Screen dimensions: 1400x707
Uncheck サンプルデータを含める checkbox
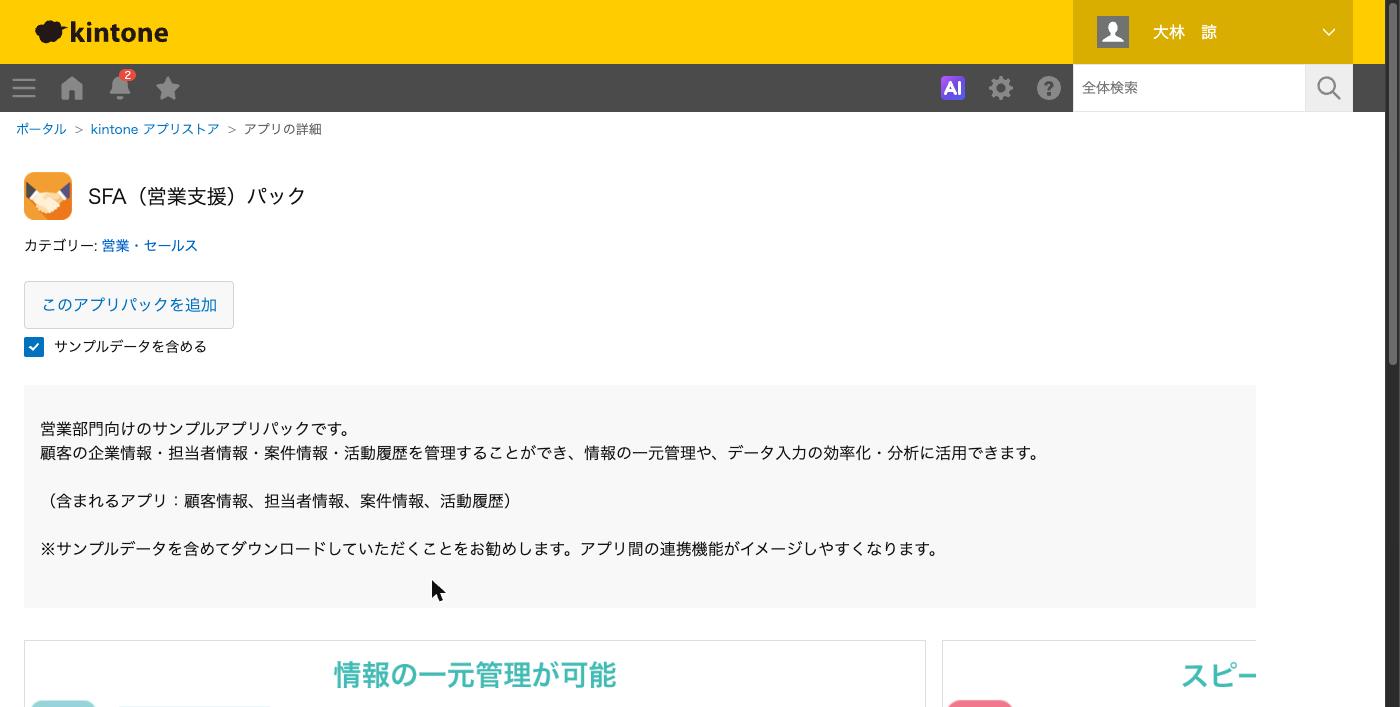(34, 347)
